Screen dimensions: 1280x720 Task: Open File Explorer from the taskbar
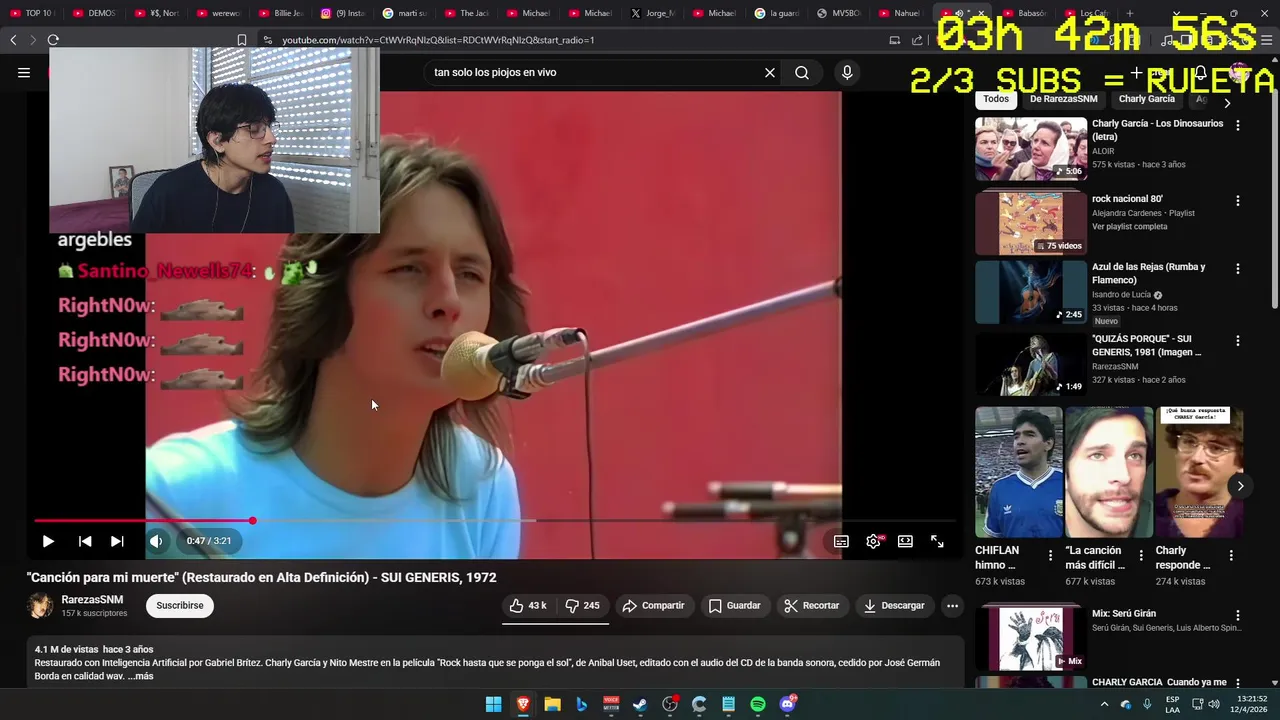(552, 705)
